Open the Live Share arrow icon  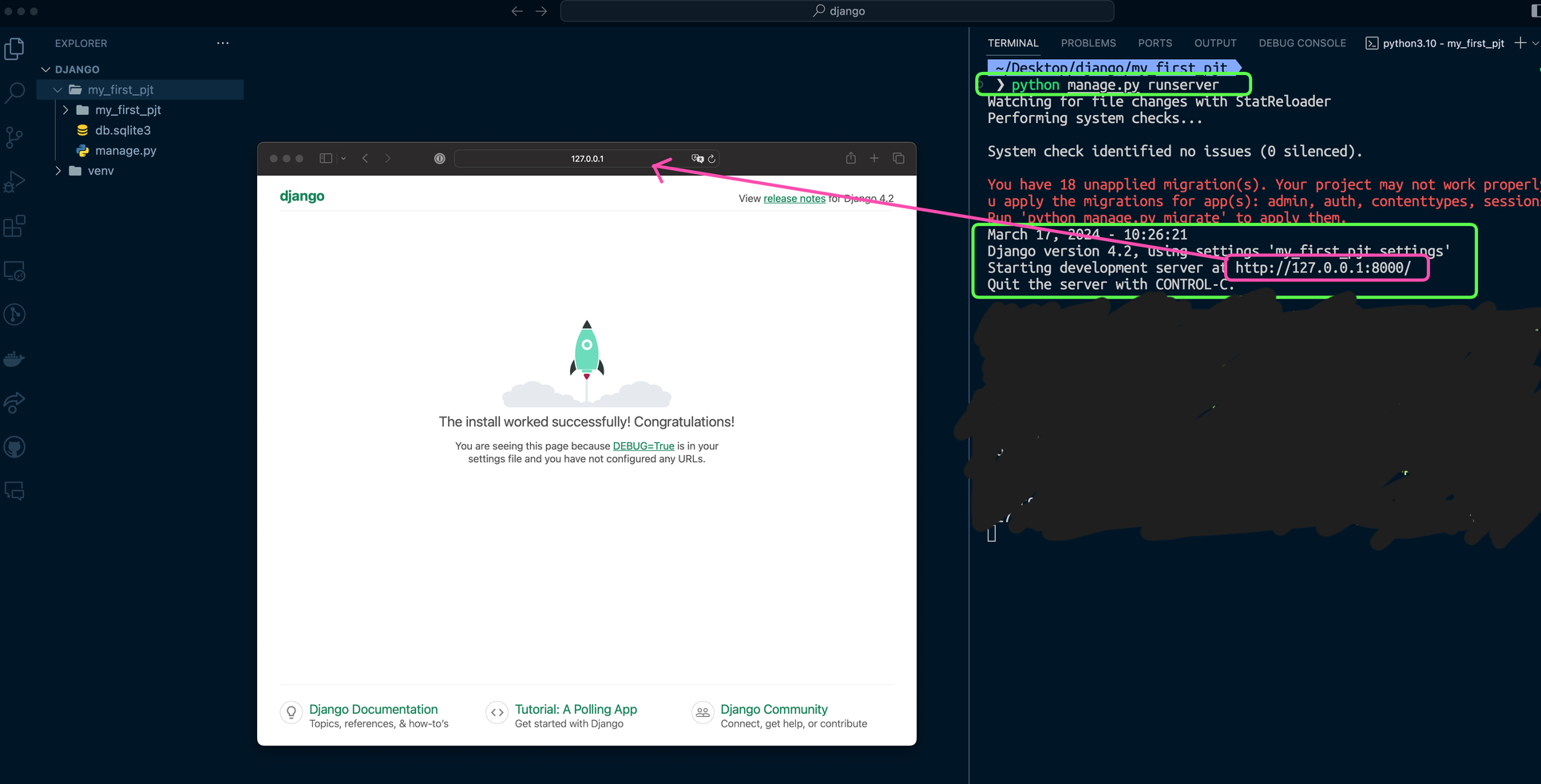pos(14,403)
